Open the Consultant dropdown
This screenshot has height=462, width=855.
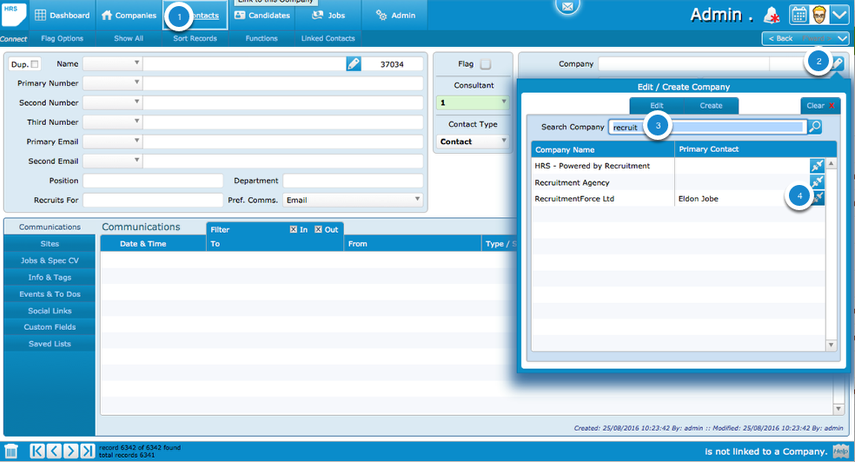(x=473, y=103)
